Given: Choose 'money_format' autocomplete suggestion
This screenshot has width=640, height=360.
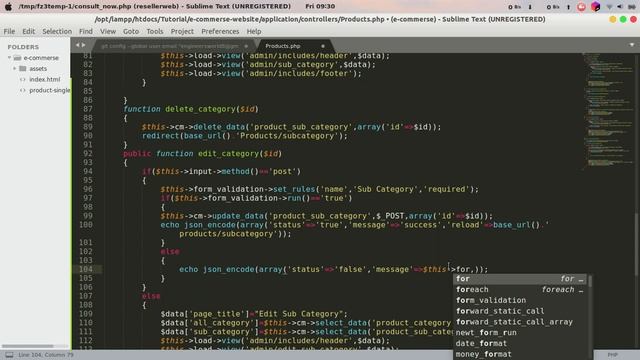Looking at the screenshot, I should (520, 354).
